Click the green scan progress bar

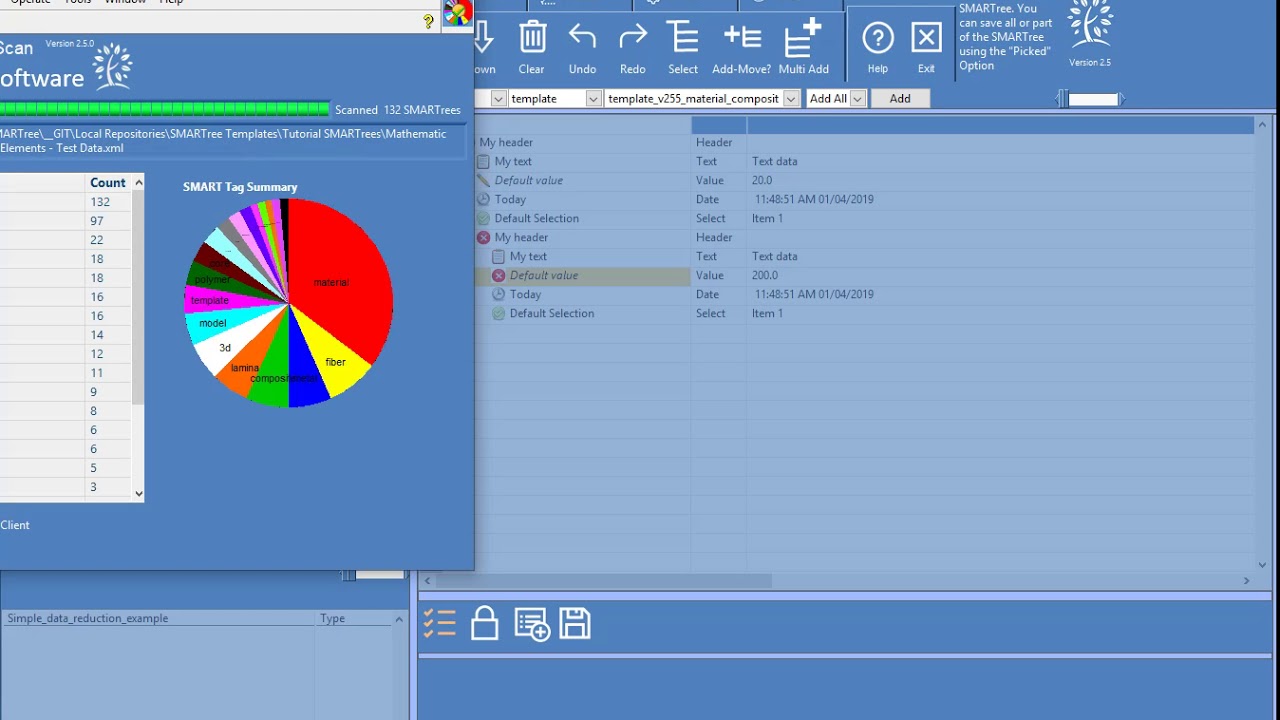tap(165, 108)
